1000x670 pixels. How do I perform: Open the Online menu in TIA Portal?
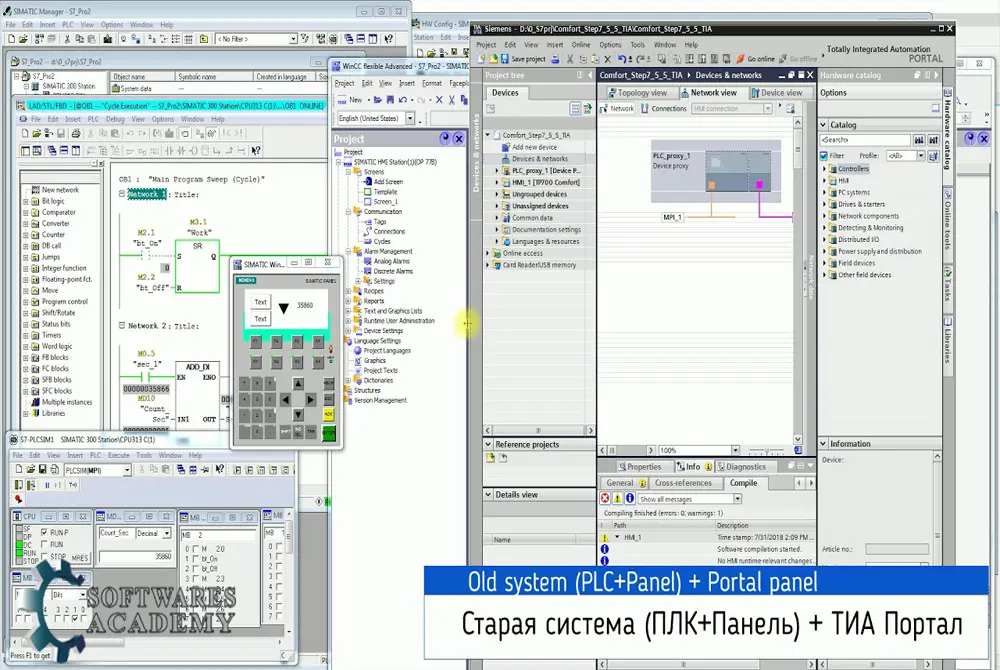click(580, 45)
